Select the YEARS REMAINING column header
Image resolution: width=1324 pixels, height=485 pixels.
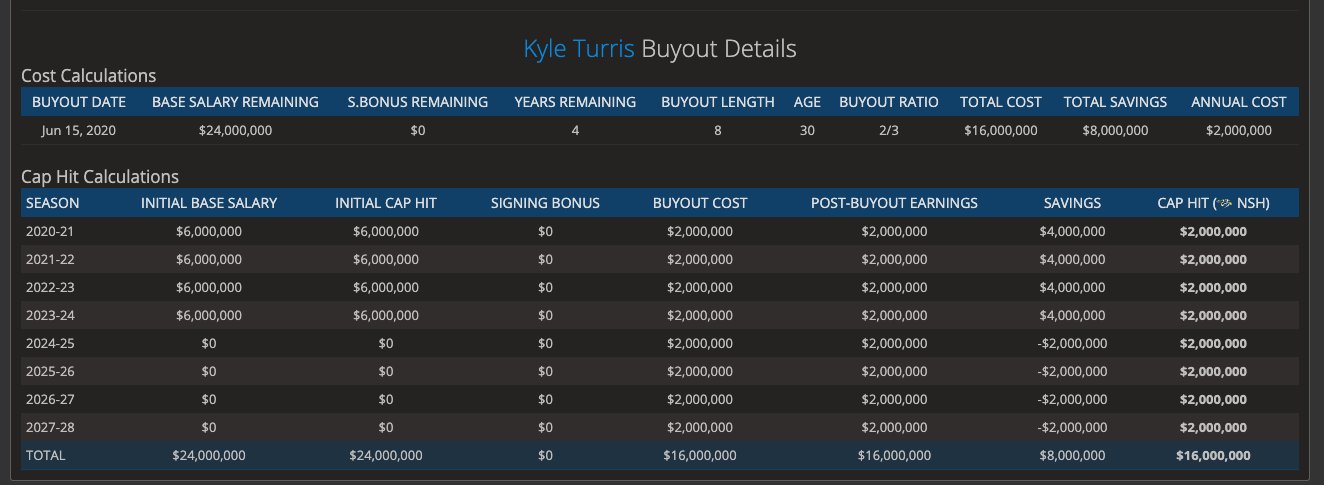pyautogui.click(x=575, y=102)
